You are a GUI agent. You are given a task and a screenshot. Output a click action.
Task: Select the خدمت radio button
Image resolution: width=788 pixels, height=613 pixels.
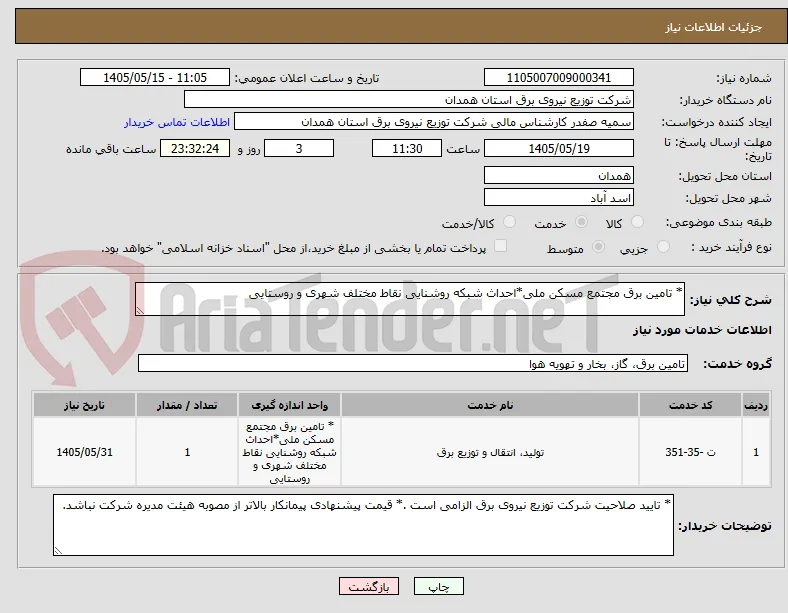point(581,222)
